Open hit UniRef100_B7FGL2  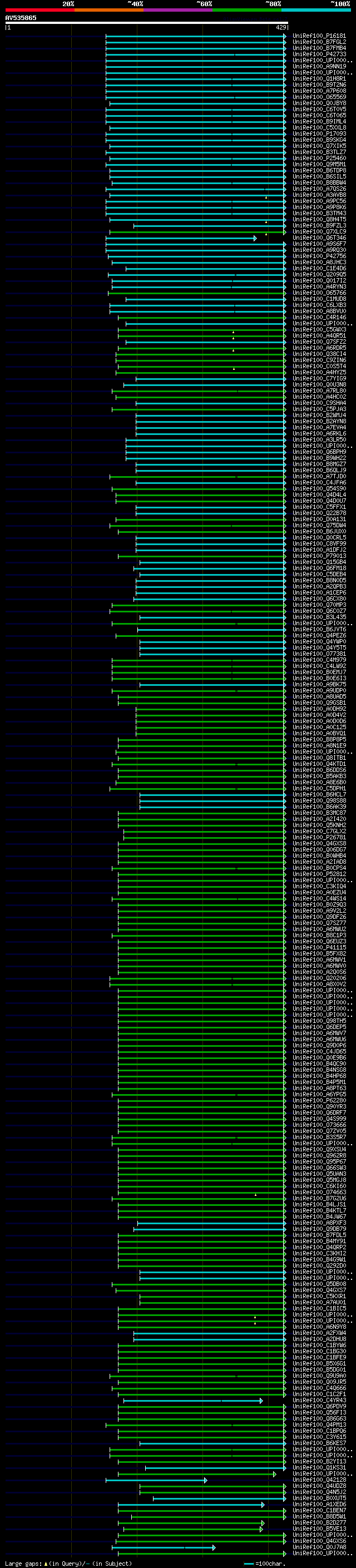tap(319, 42)
